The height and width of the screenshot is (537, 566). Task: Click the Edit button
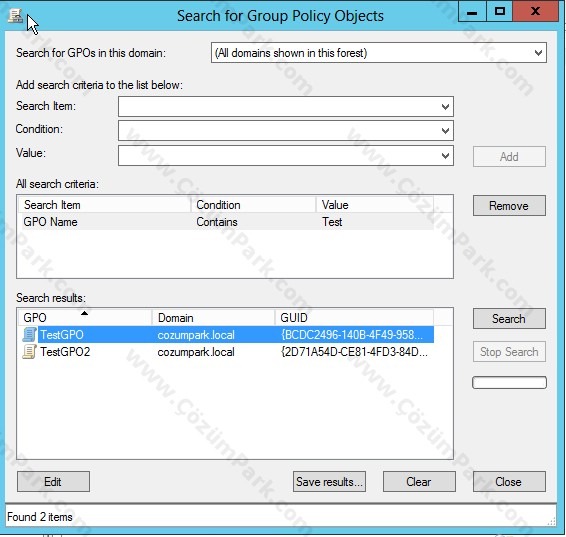(x=53, y=481)
